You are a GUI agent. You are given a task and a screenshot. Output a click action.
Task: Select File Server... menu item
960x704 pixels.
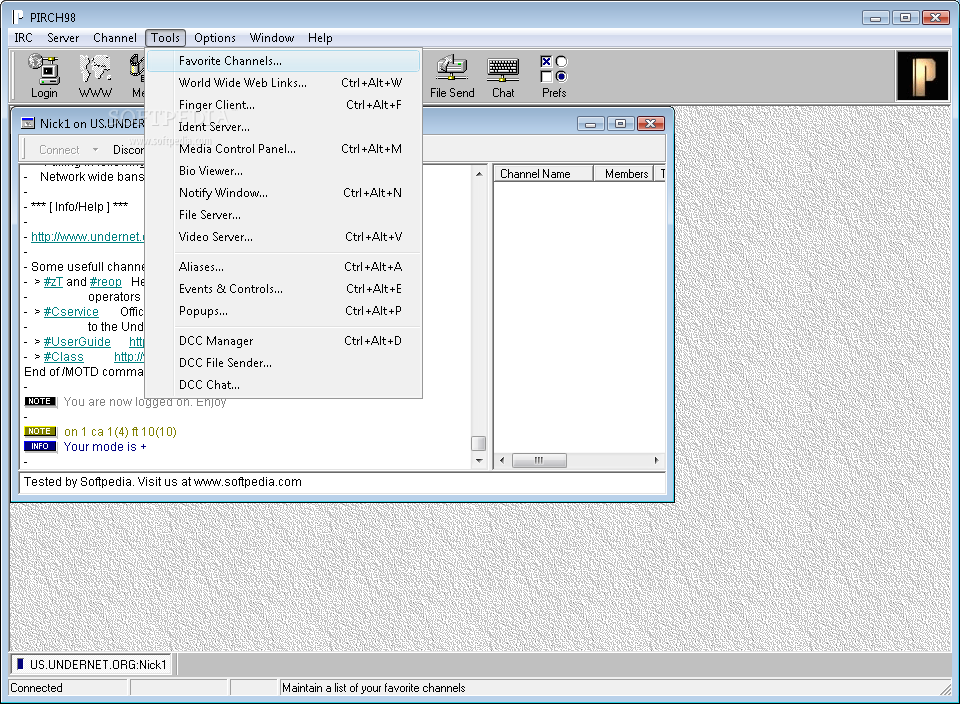click(283, 215)
